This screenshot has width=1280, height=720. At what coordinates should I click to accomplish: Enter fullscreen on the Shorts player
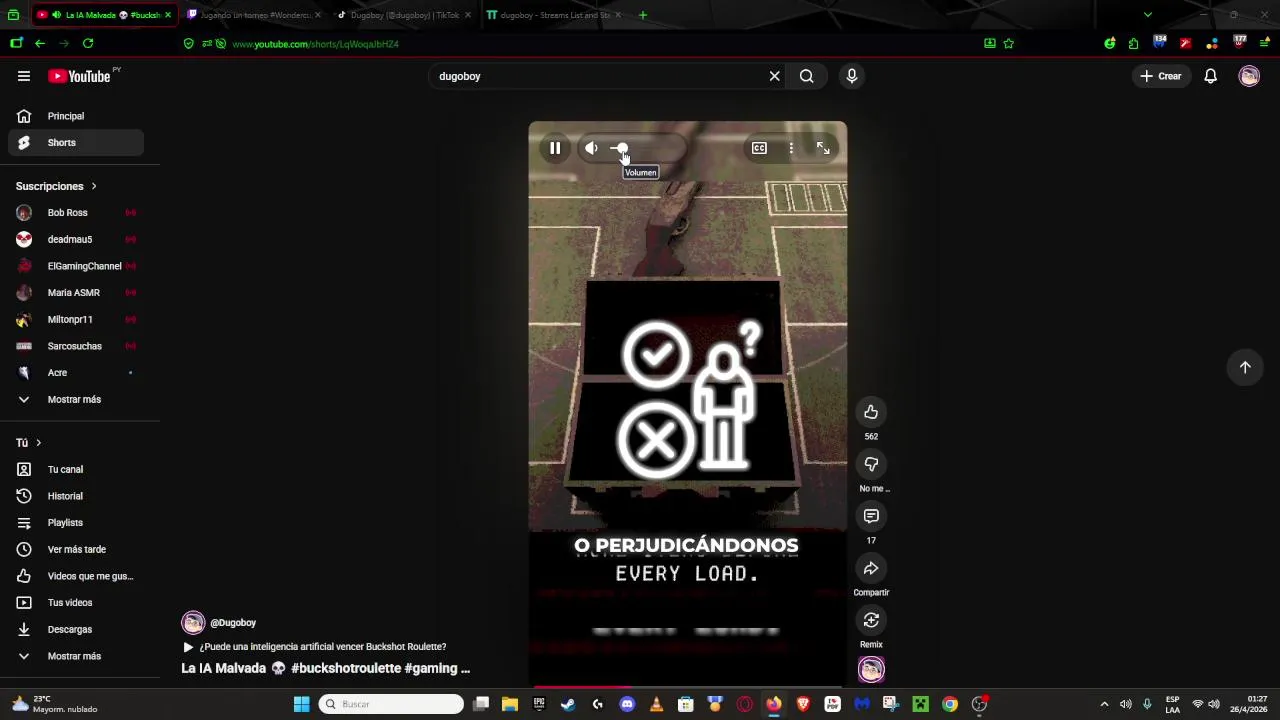tap(823, 148)
